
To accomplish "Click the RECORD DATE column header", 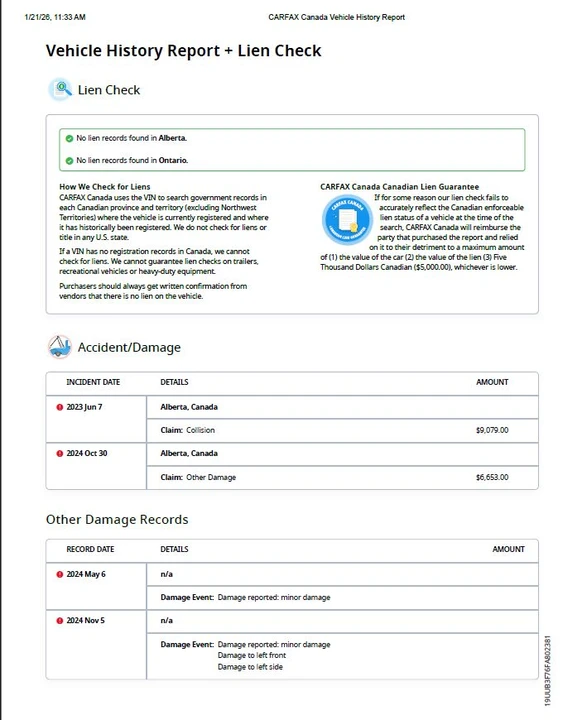I will [x=90, y=549].
